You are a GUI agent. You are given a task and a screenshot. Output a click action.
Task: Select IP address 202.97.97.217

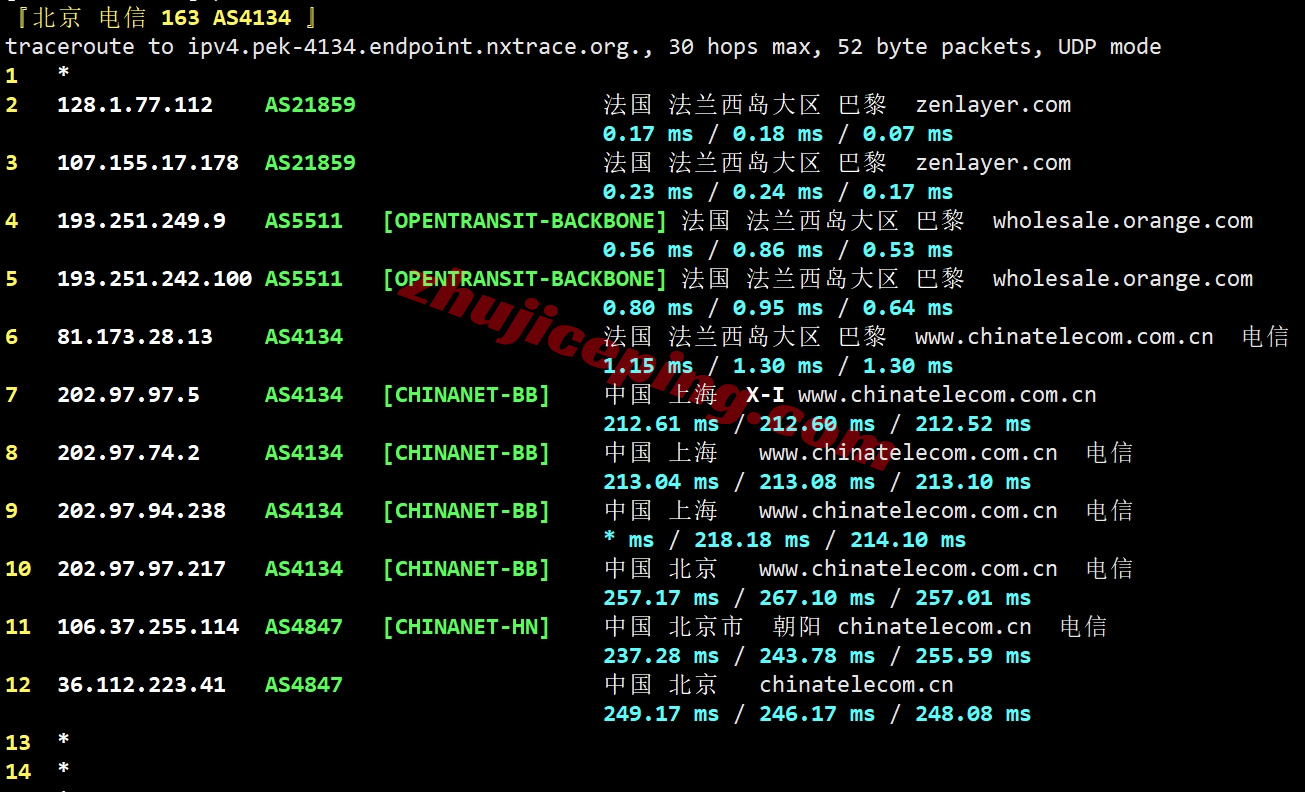141,569
